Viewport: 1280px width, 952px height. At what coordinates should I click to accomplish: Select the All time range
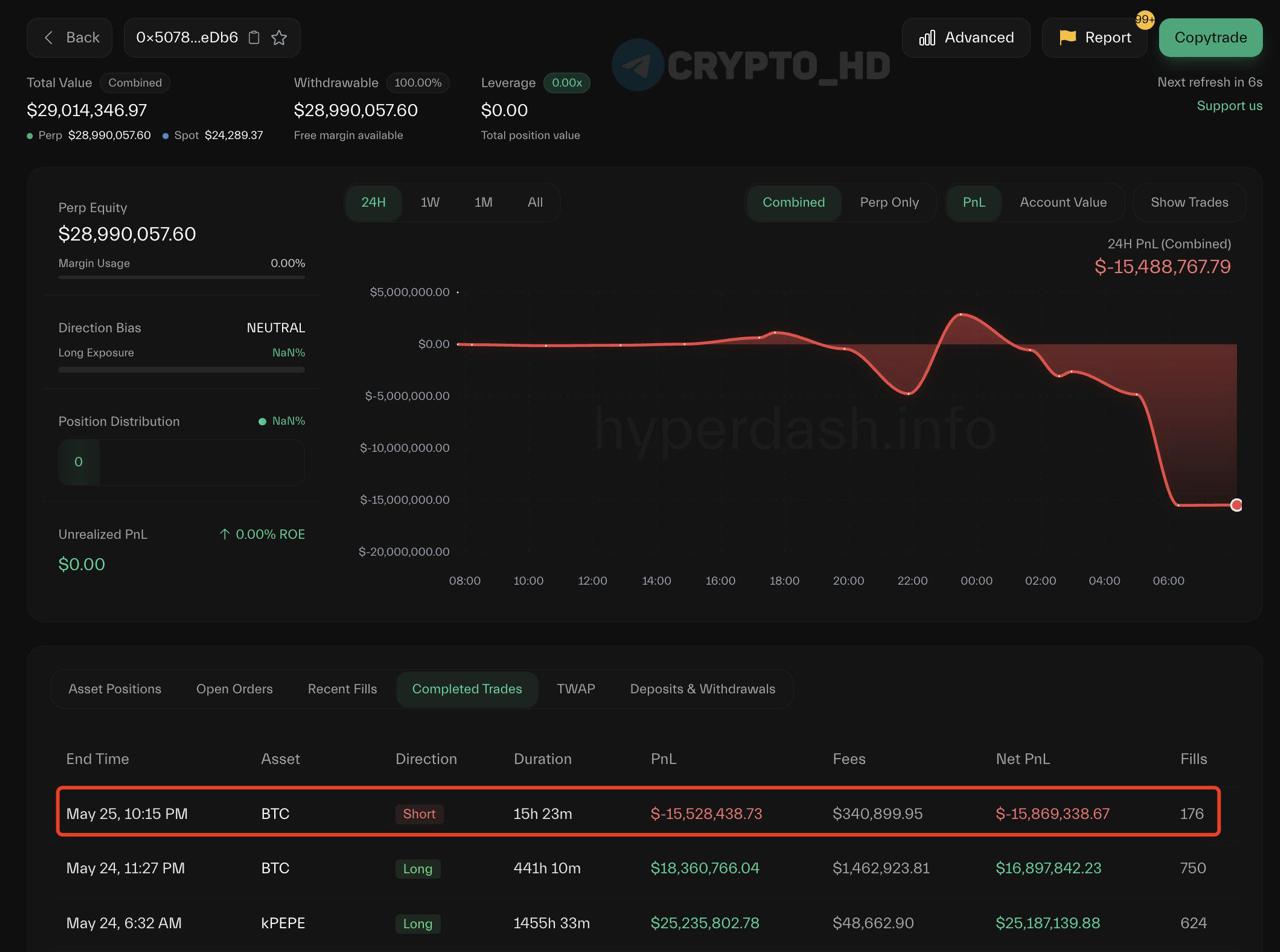[535, 202]
